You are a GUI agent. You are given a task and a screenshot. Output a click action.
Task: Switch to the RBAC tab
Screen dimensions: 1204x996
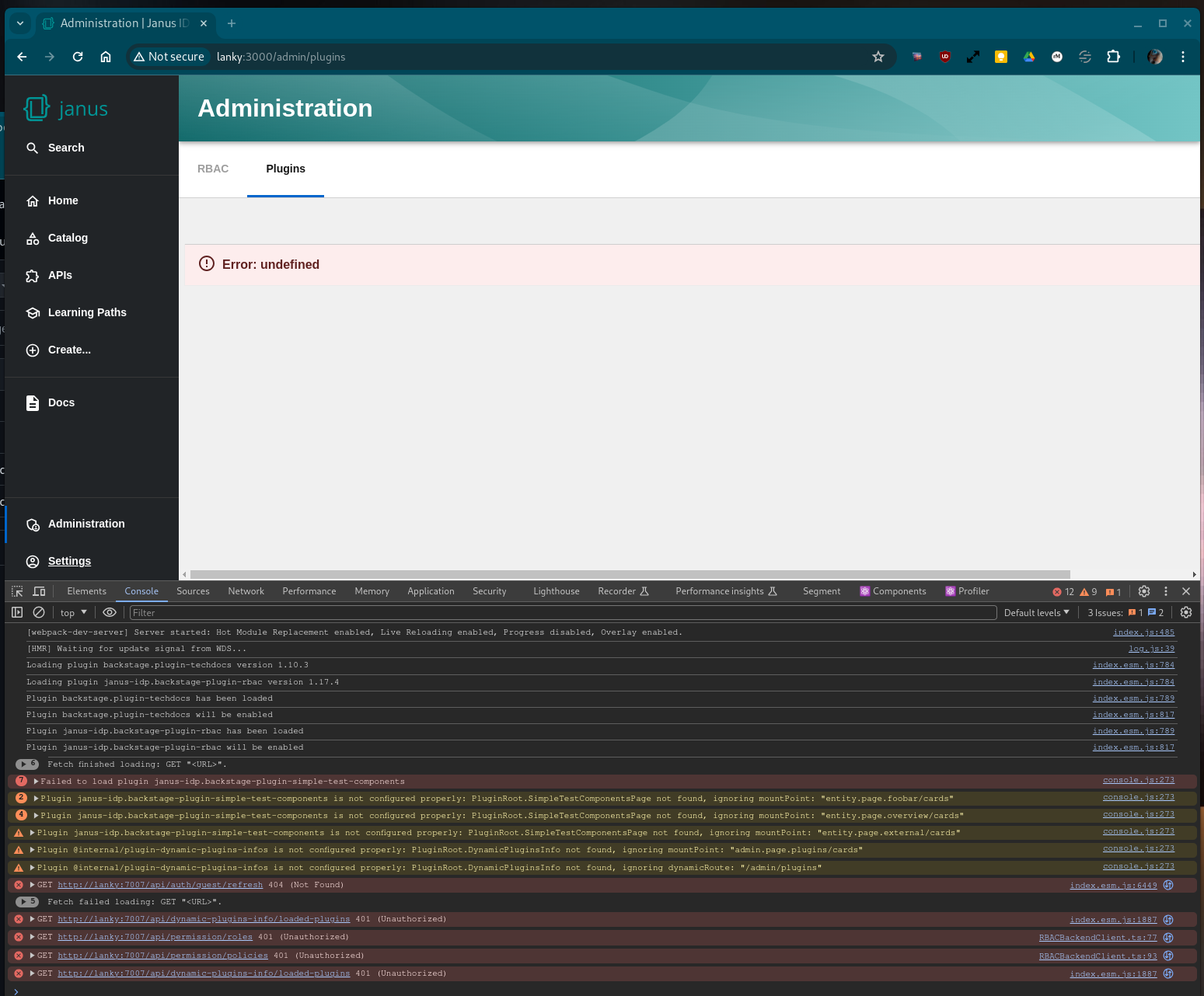213,169
